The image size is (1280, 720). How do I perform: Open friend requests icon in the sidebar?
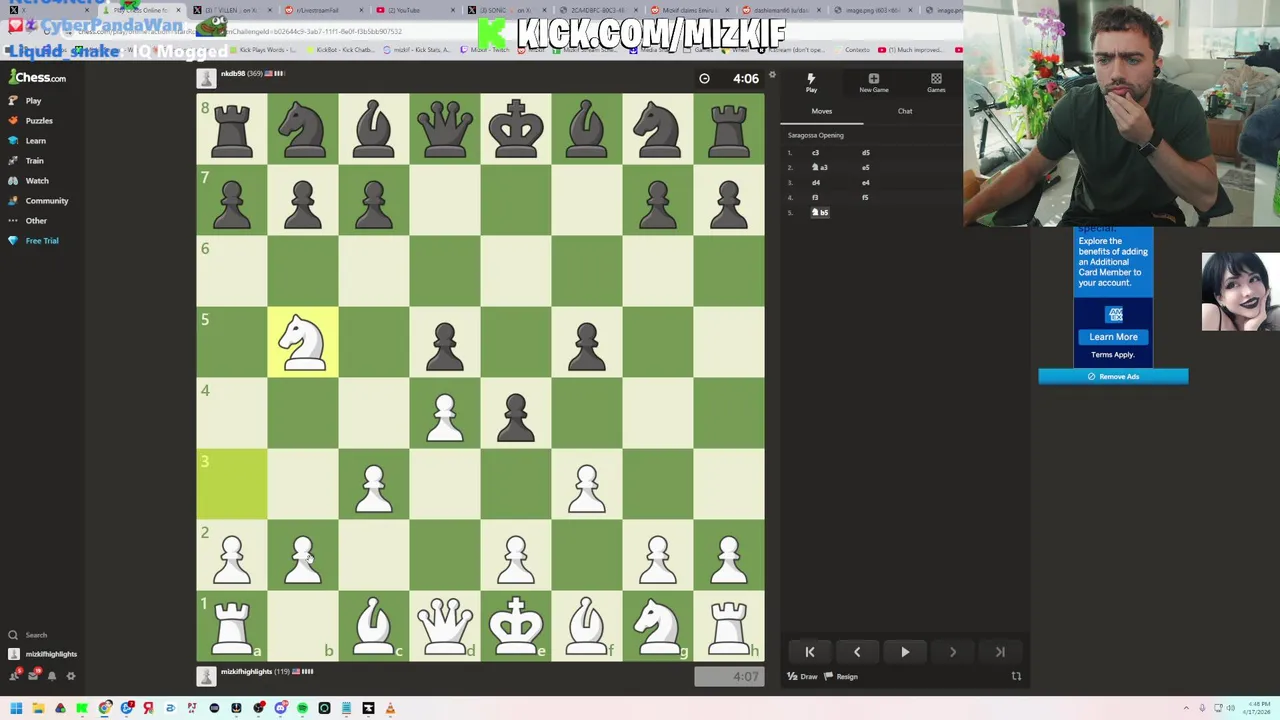click(14, 676)
